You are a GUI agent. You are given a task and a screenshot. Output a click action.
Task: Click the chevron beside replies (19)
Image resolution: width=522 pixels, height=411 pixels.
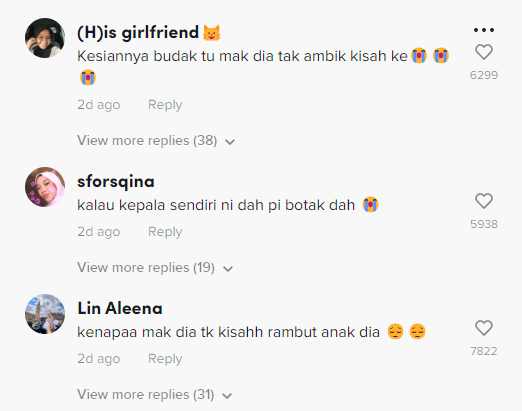[228, 269]
